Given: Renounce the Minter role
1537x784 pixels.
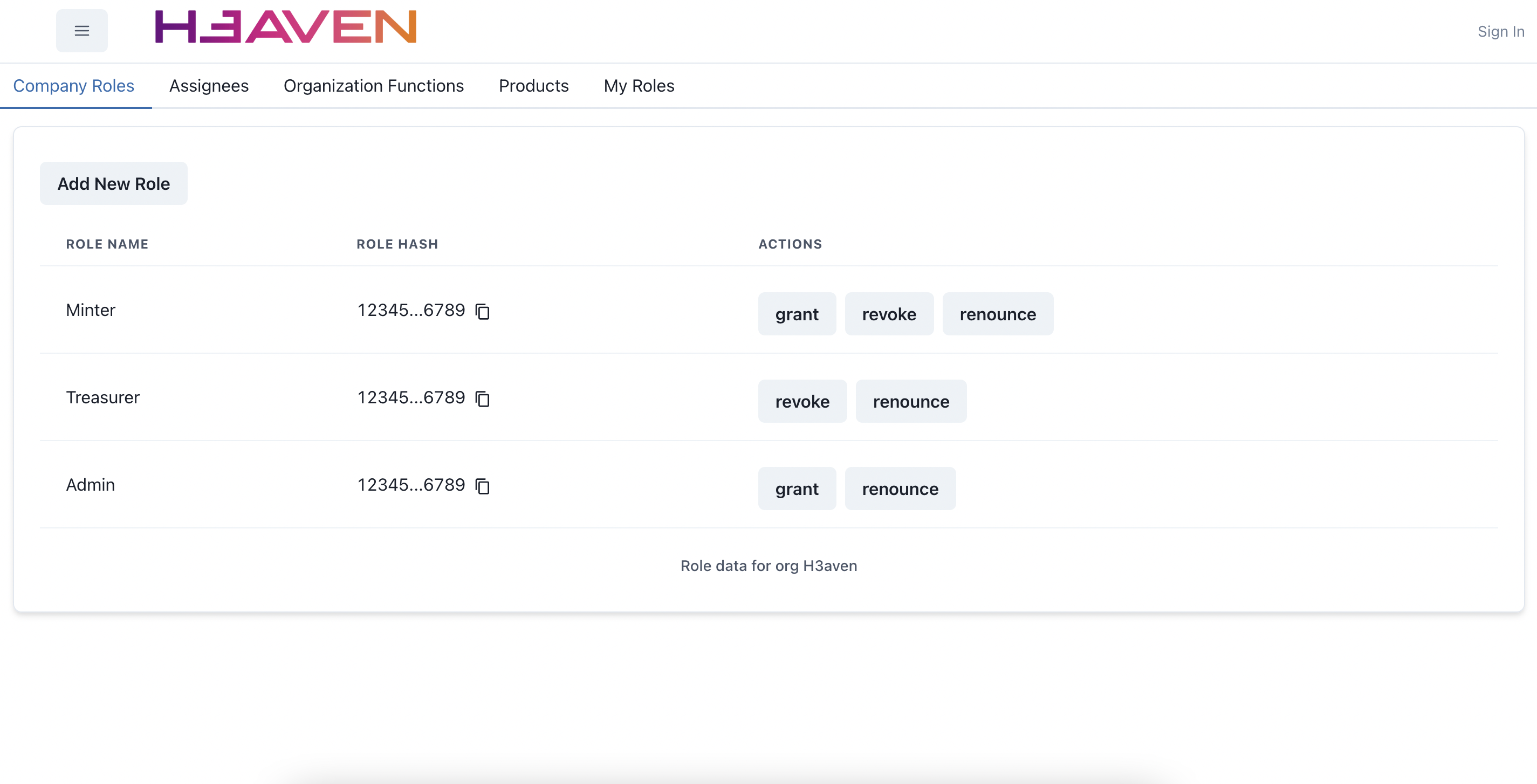Looking at the screenshot, I should point(997,313).
